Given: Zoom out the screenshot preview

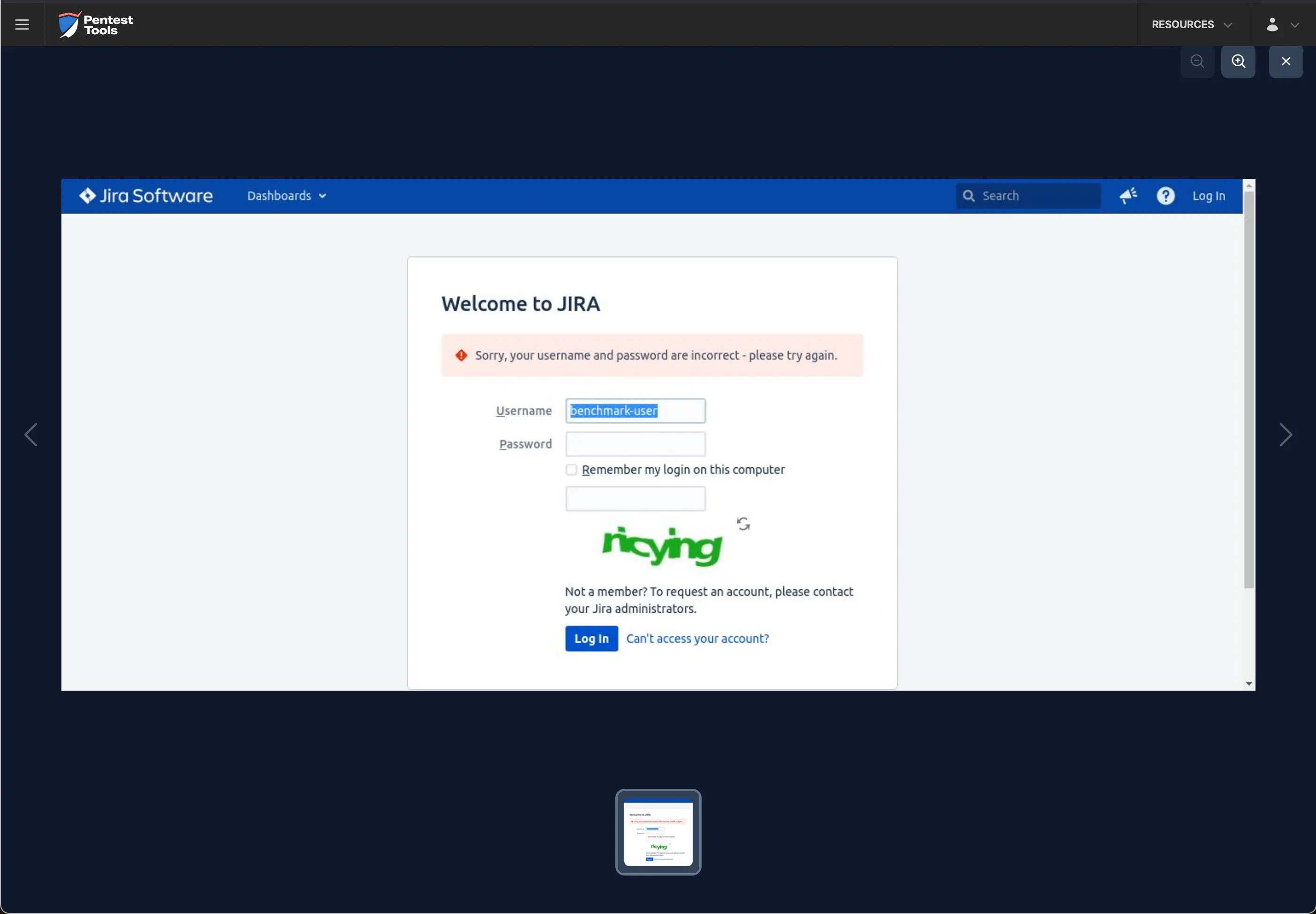Looking at the screenshot, I should [x=1197, y=61].
